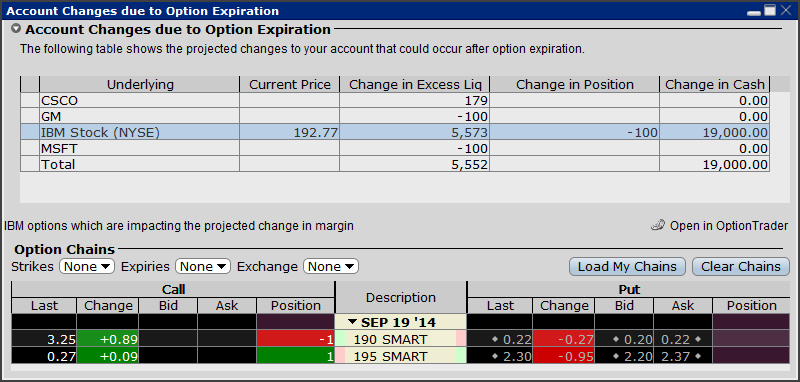The width and height of the screenshot is (800, 382).
Task: Select the MSFT underlying row
Action: click(x=394, y=148)
